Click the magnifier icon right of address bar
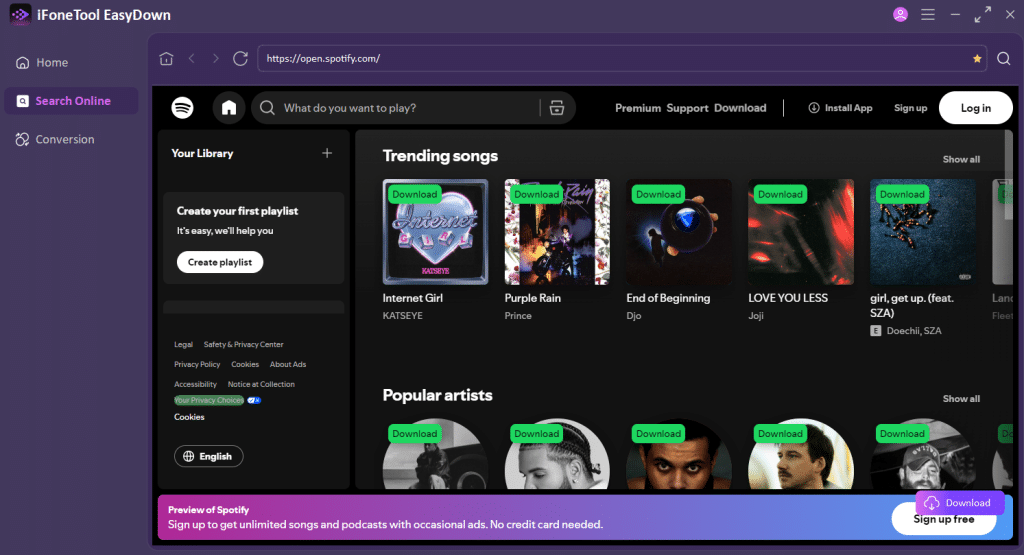The height and width of the screenshot is (555, 1024). pos(1004,59)
